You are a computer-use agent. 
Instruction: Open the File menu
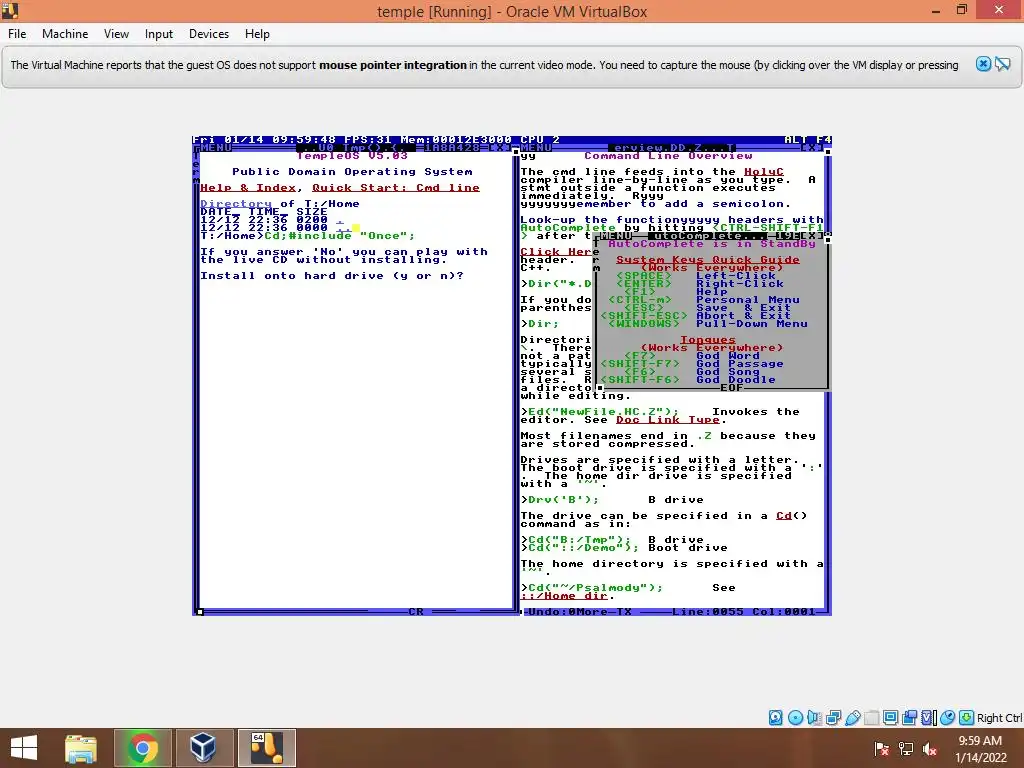[17, 34]
